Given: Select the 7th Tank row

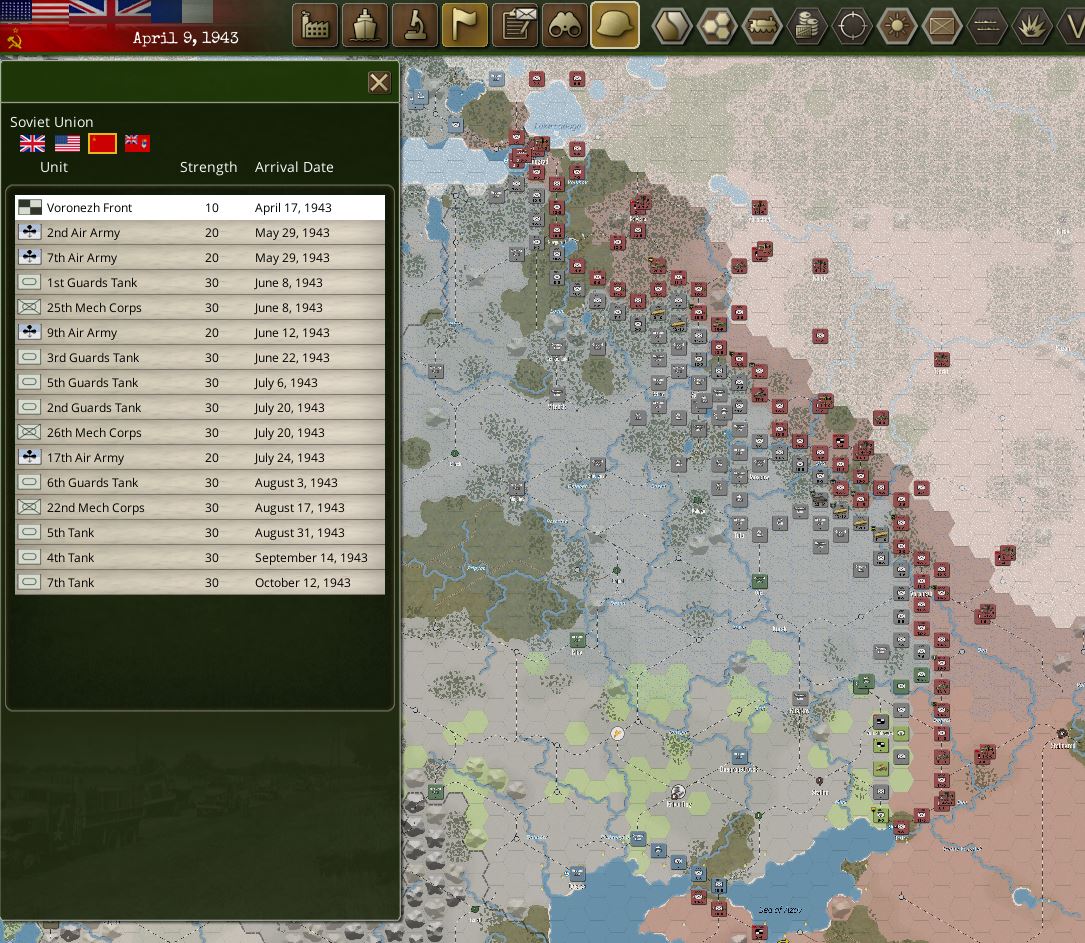Looking at the screenshot, I should click(200, 582).
